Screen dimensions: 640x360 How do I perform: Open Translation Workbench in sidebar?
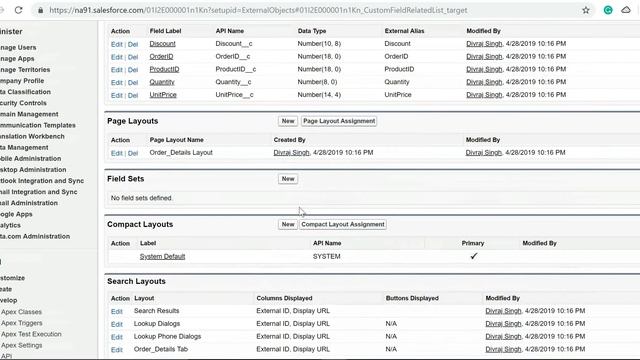(x=32, y=136)
